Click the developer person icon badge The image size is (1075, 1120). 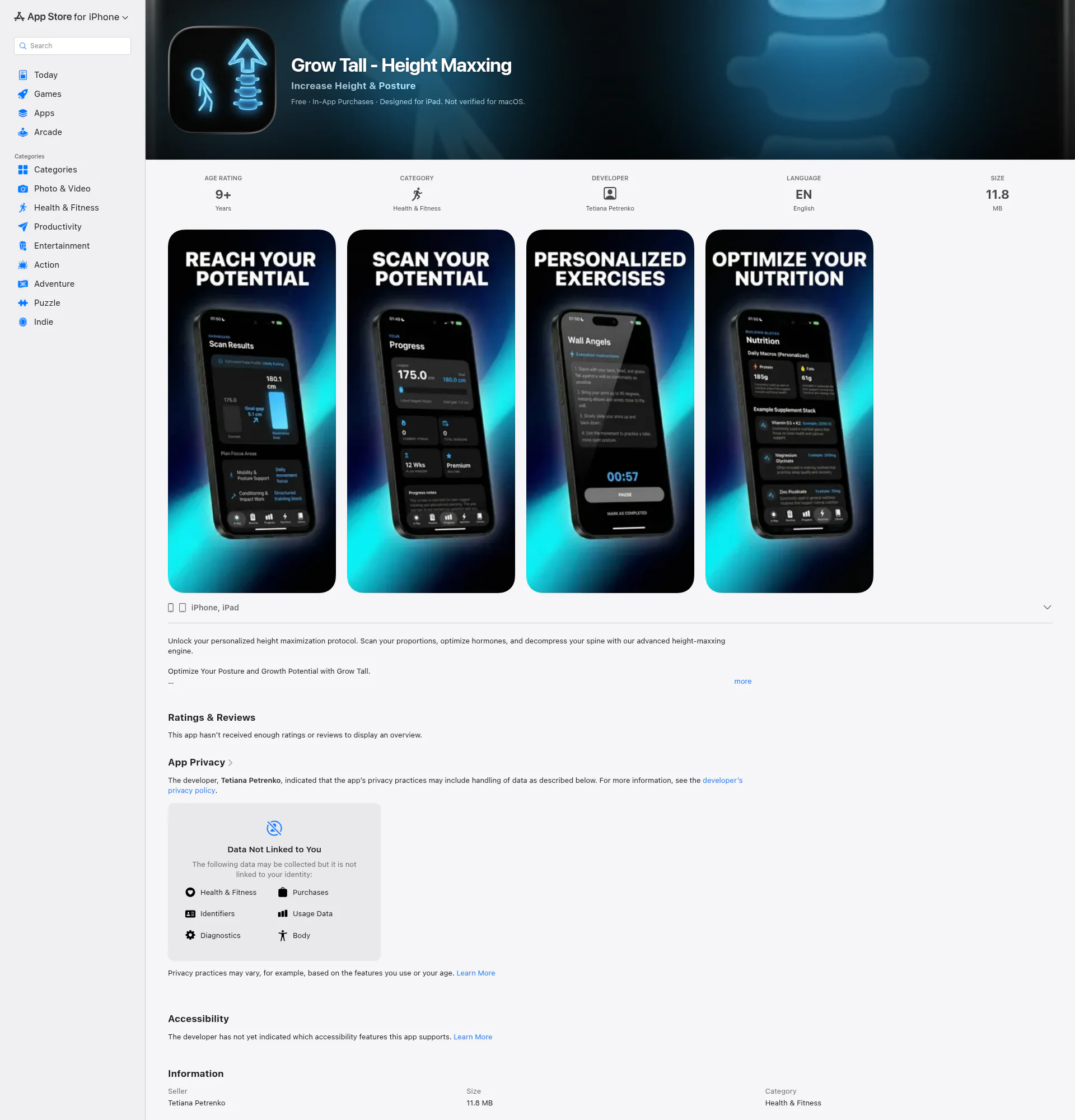pos(610,194)
